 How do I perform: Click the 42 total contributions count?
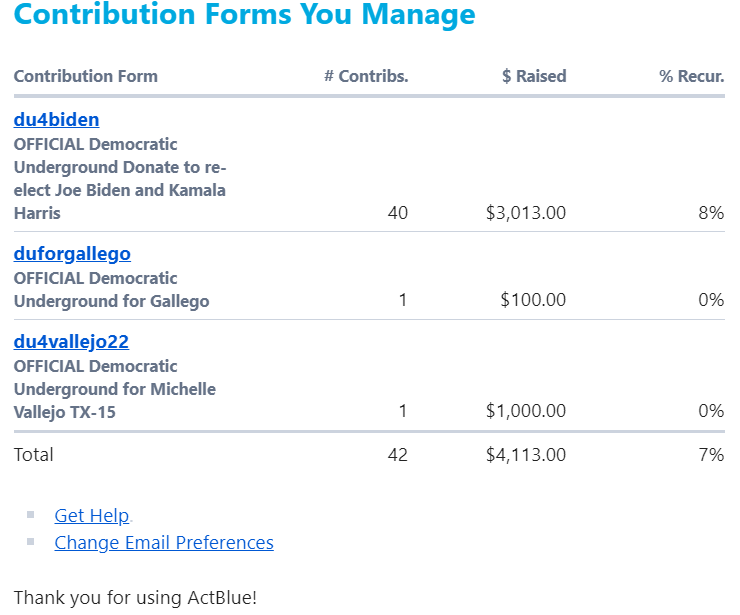(397, 455)
